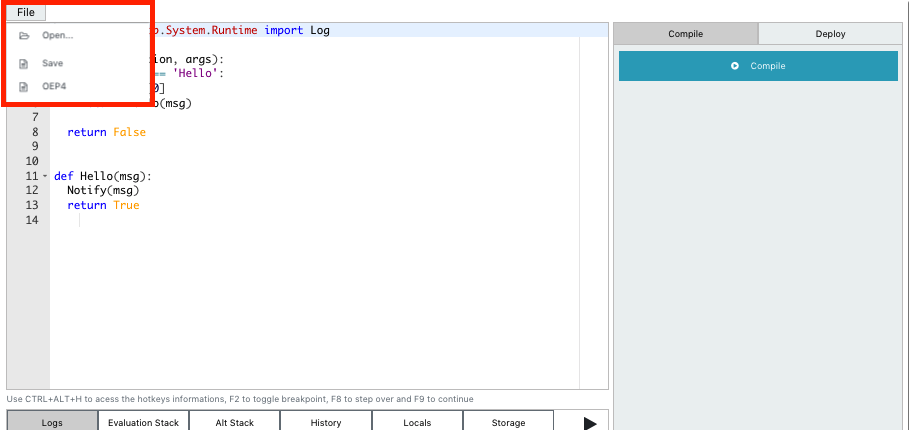Switch to the Alt Stack tab
This screenshot has width=909, height=430.
235,422
